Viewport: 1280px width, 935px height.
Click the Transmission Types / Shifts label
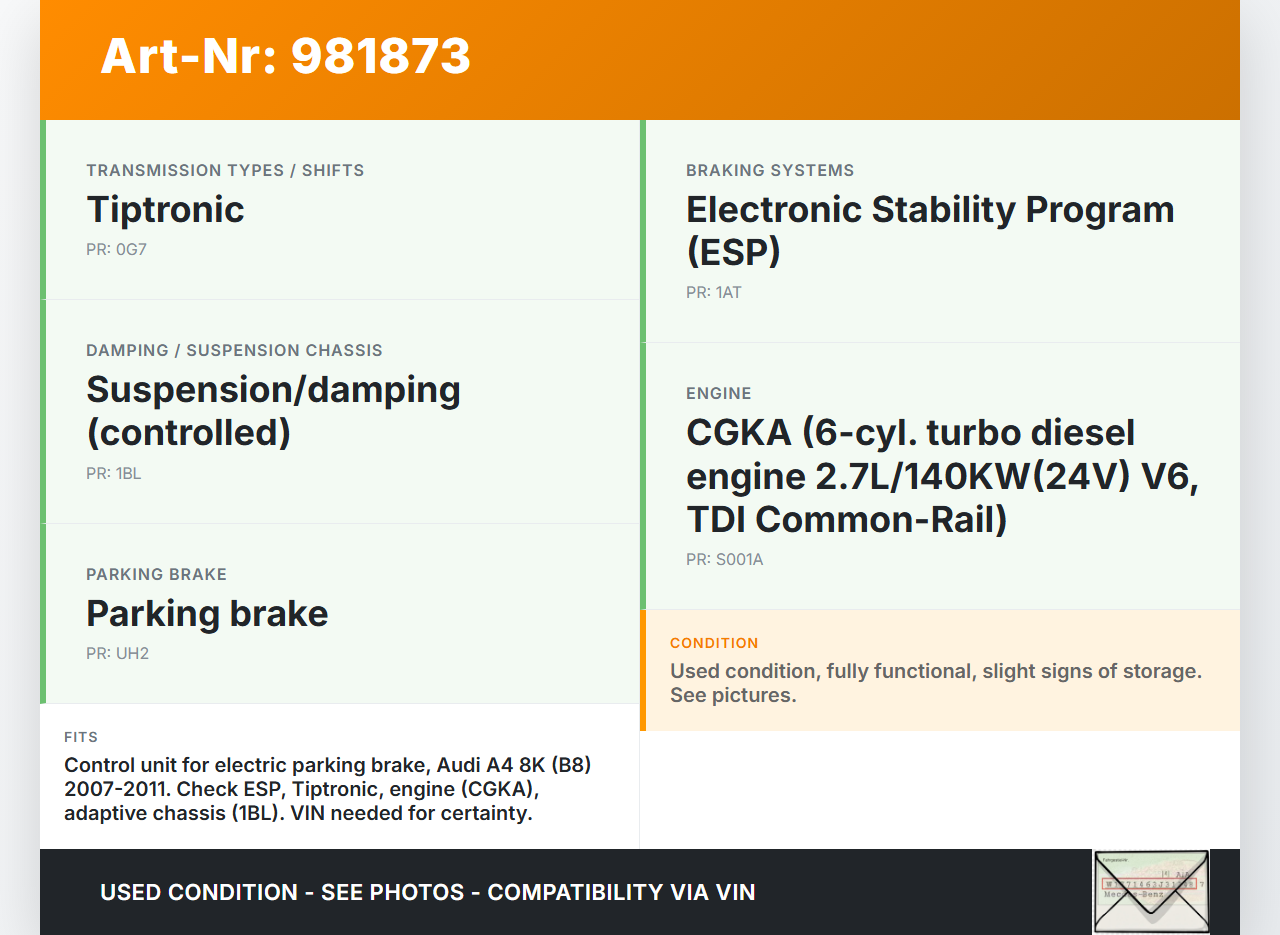coord(225,170)
